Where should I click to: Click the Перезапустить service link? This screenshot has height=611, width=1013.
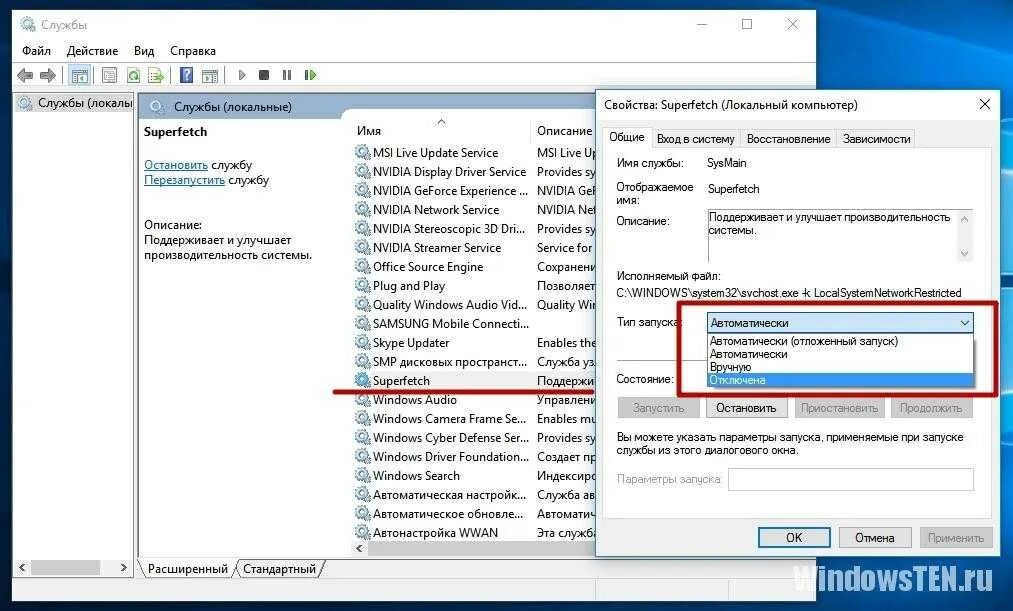pos(184,180)
